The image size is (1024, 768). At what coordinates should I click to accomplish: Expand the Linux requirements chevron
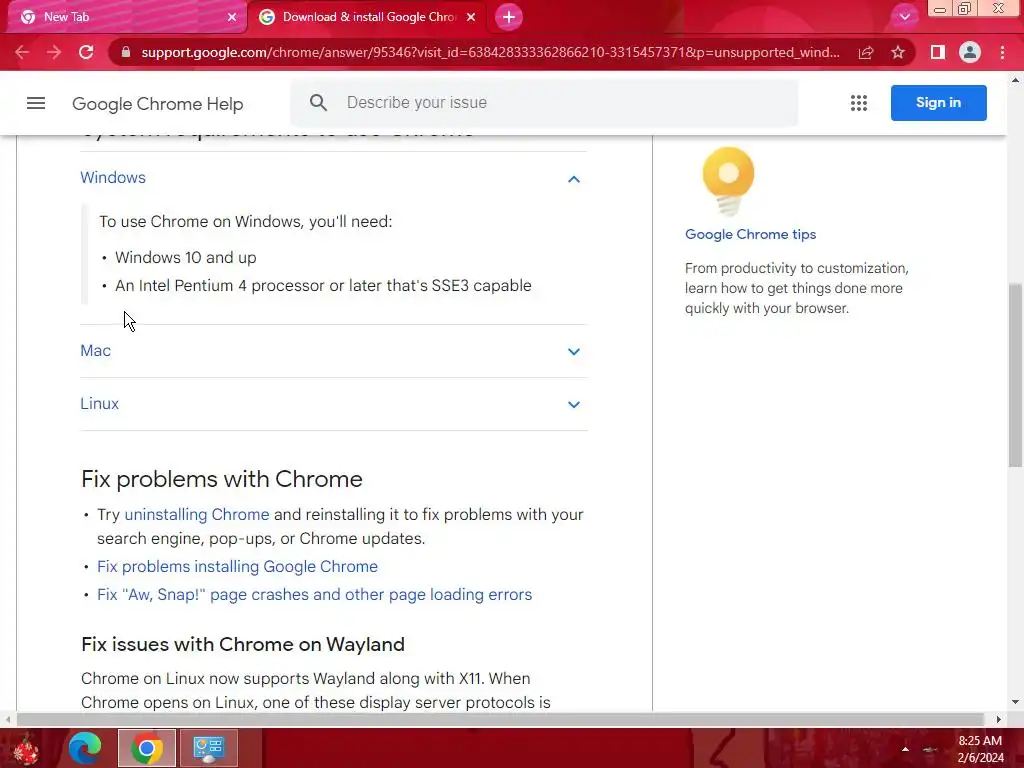573,404
